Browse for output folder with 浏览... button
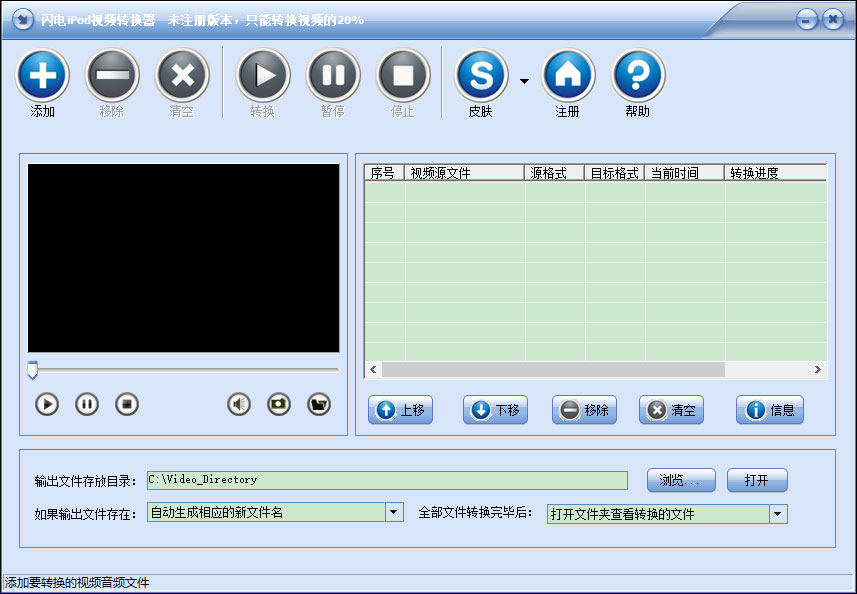 [x=681, y=480]
